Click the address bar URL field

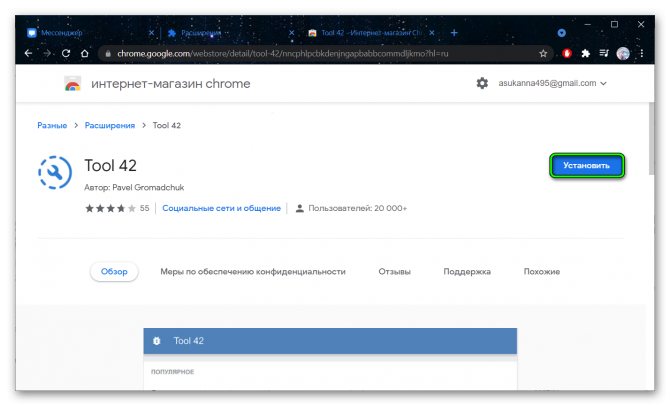pos(325,53)
